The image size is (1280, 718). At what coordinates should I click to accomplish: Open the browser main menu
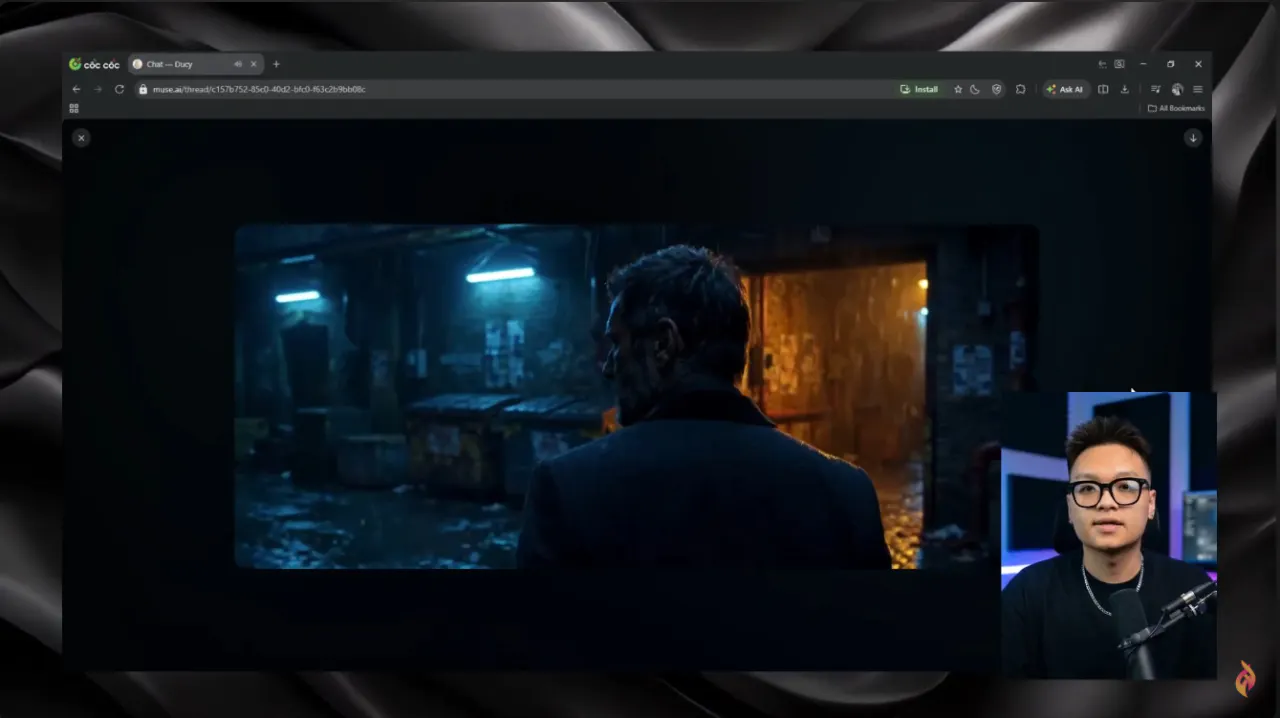(x=1197, y=89)
